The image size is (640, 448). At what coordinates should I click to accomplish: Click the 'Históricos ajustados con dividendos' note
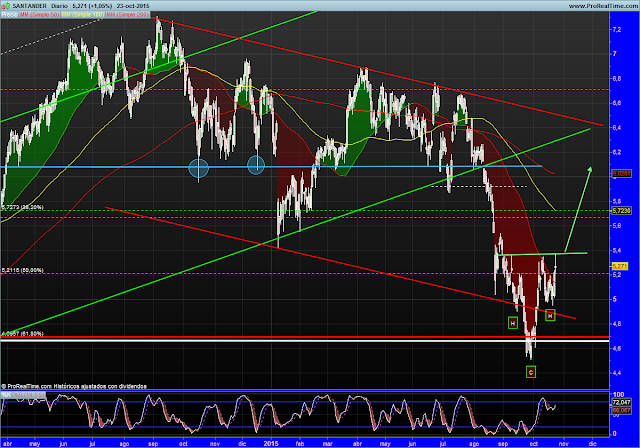click(100, 386)
